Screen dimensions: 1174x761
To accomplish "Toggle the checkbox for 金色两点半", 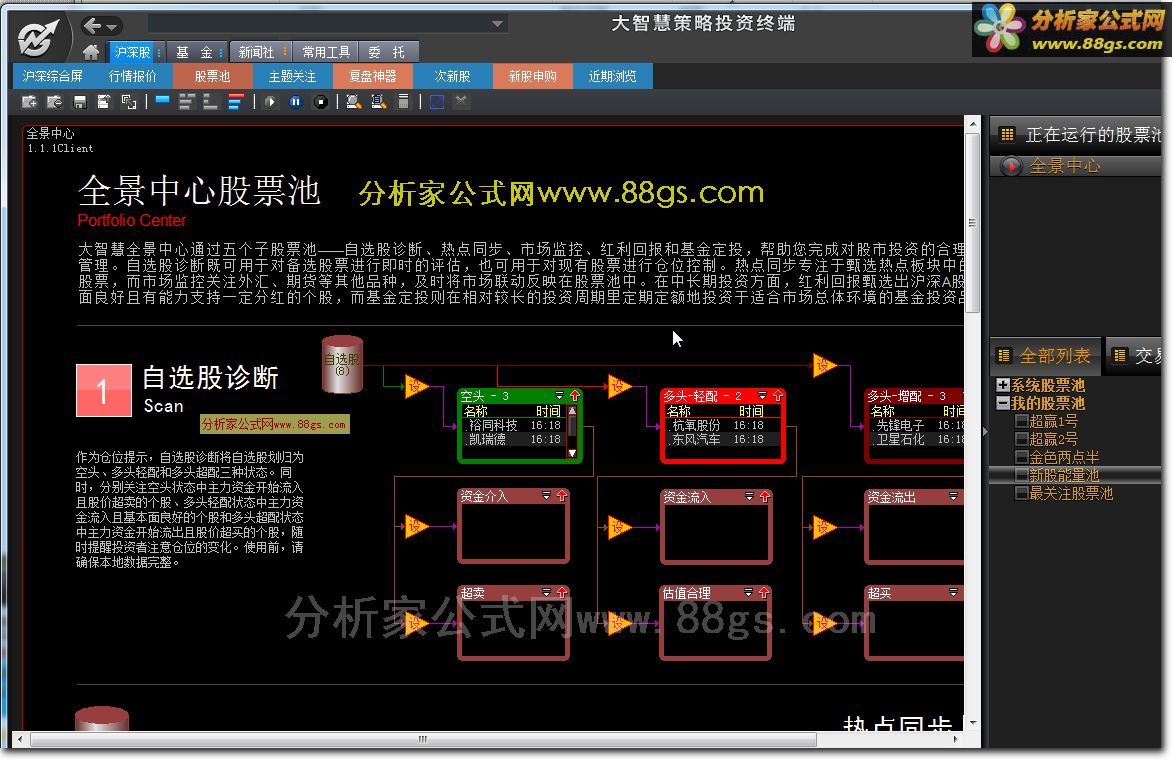I will click(1021, 457).
